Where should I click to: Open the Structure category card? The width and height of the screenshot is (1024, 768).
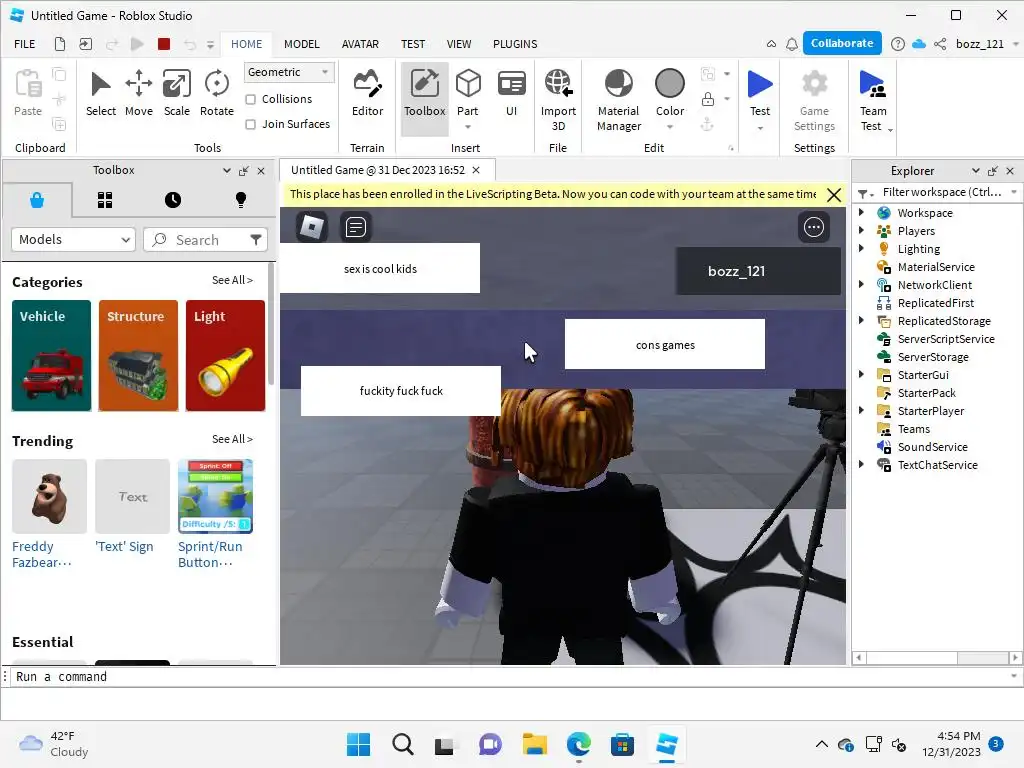[138, 356]
